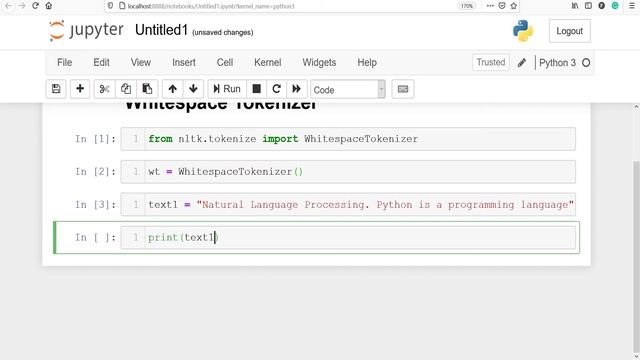Open the command palette keyboard icon
The height and width of the screenshot is (360, 640).
(x=403, y=89)
